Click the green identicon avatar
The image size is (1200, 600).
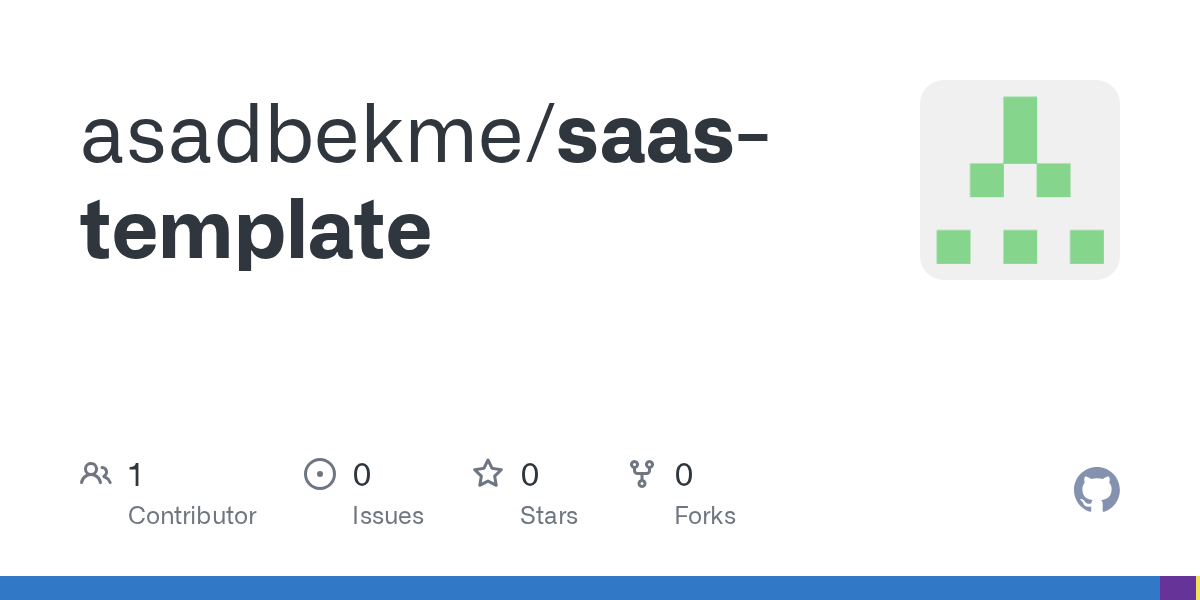1019,180
